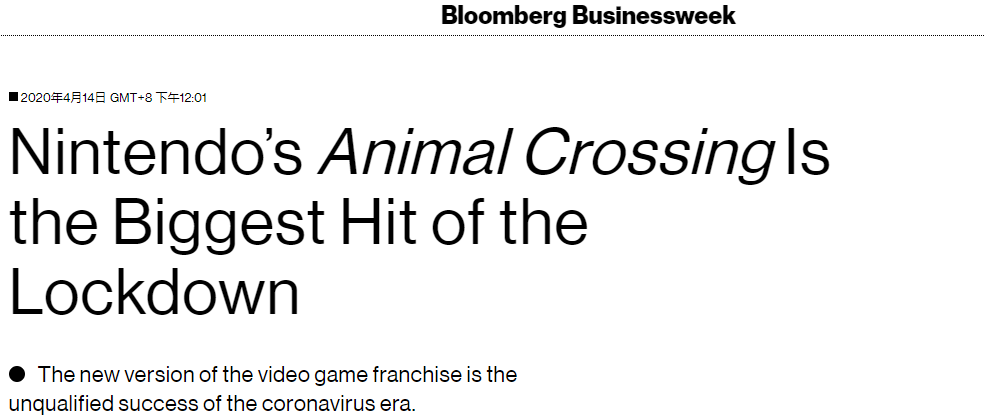Screen dimensions: 985x417
Task: Click the "GMT+8" timezone text
Action: pos(130,97)
